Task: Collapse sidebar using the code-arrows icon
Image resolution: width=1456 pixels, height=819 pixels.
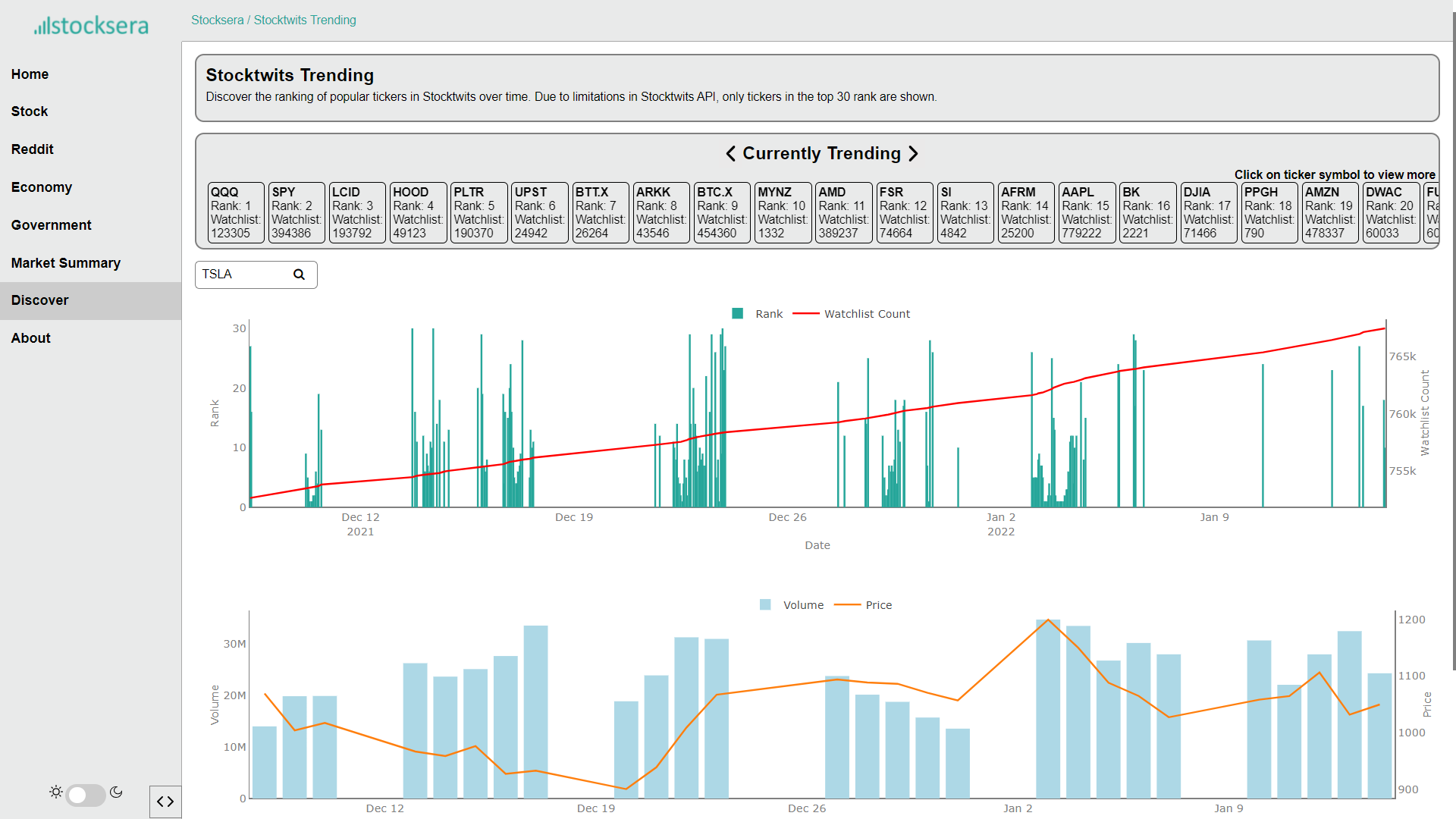Action: pos(165,802)
